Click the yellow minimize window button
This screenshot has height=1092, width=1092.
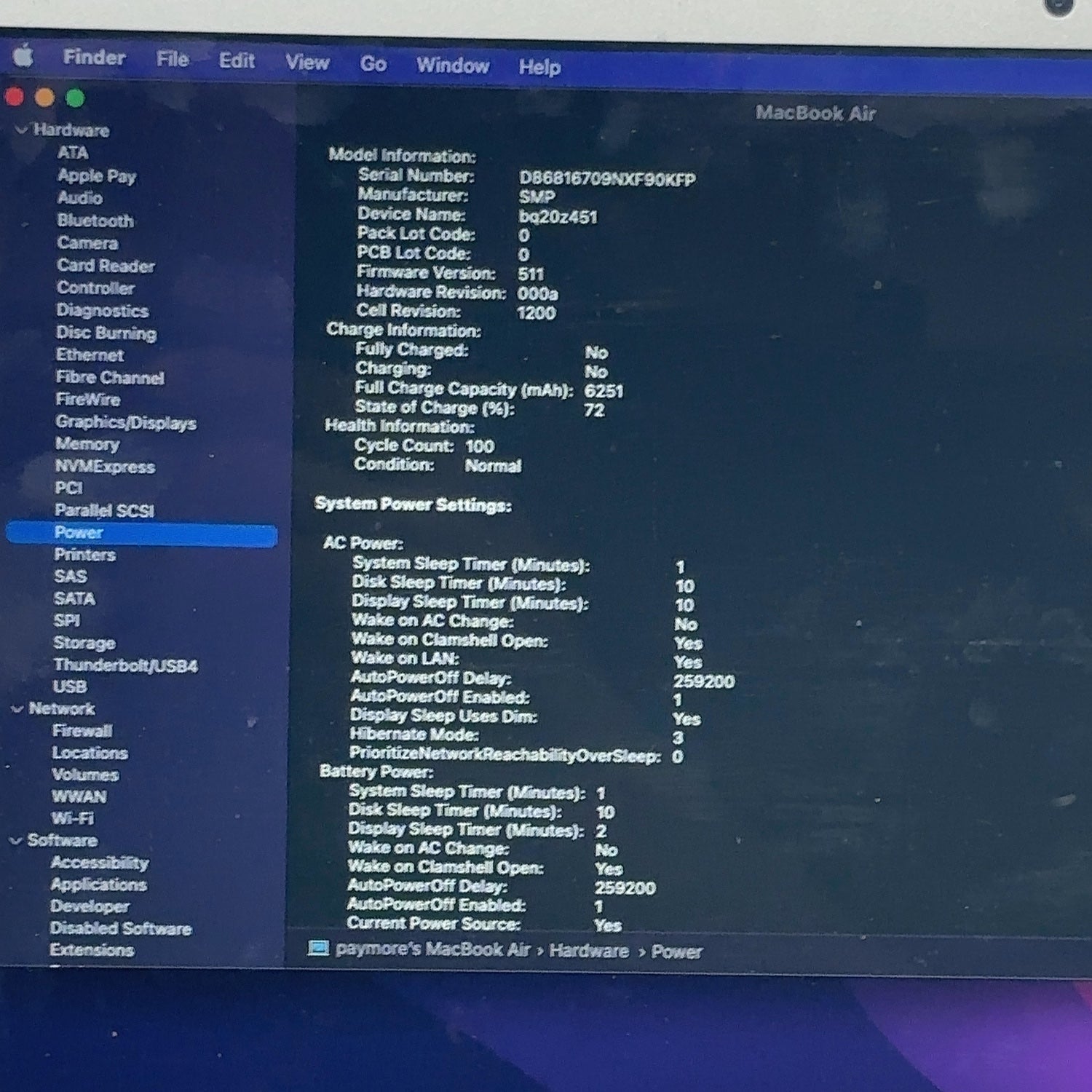[x=44, y=97]
